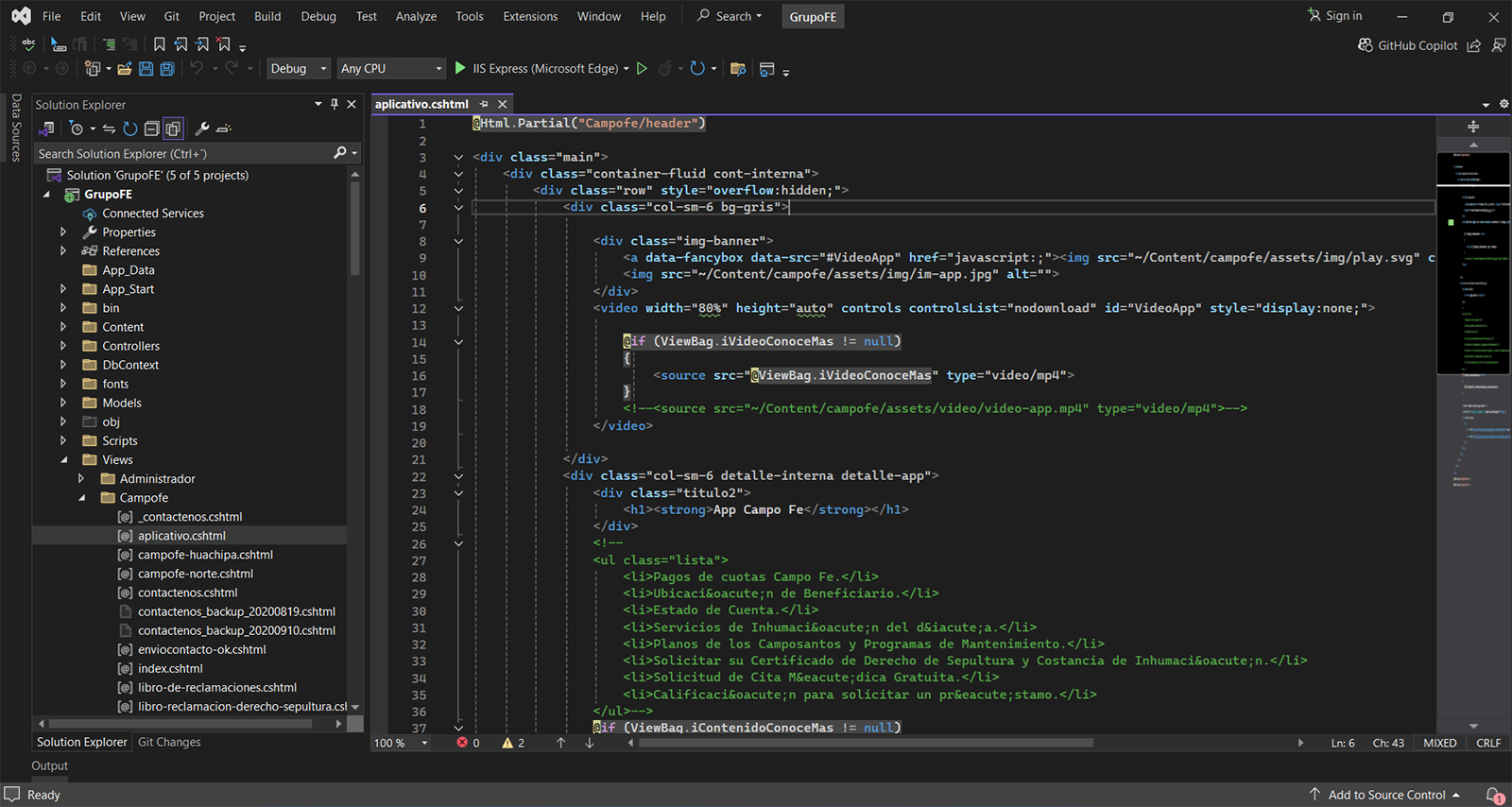The width and height of the screenshot is (1512, 807).
Task: Click Collapse All in Solution Explorer toolbar
Action: click(151, 129)
